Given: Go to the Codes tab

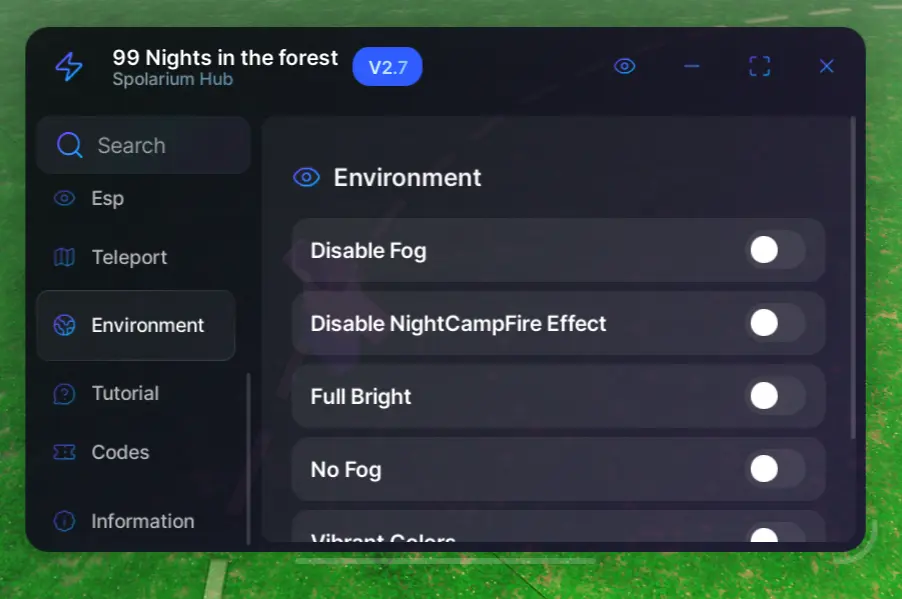Looking at the screenshot, I should [120, 452].
